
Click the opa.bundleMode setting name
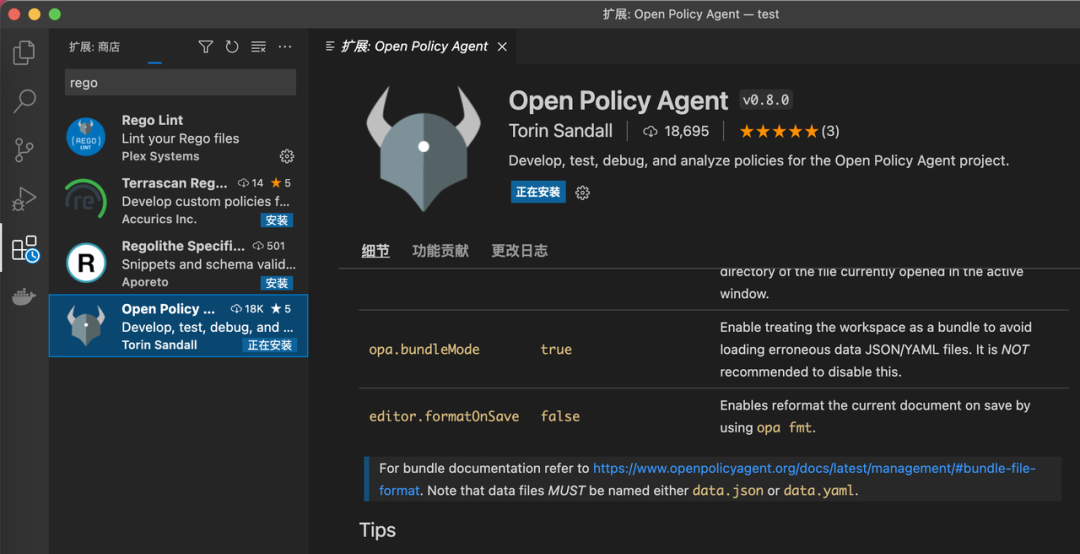tap(424, 349)
